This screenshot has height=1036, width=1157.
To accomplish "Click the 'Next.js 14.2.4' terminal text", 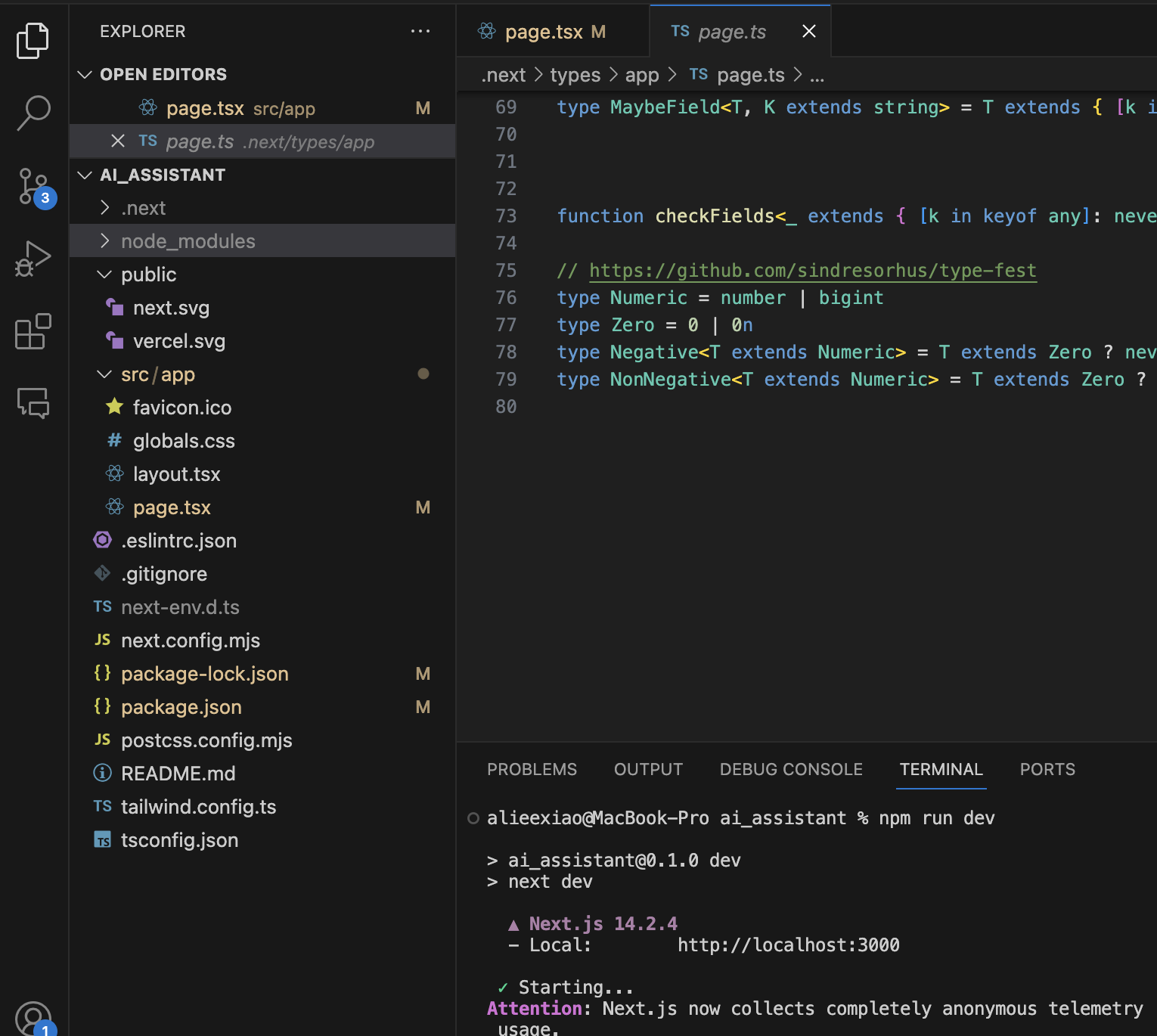I will click(603, 924).
